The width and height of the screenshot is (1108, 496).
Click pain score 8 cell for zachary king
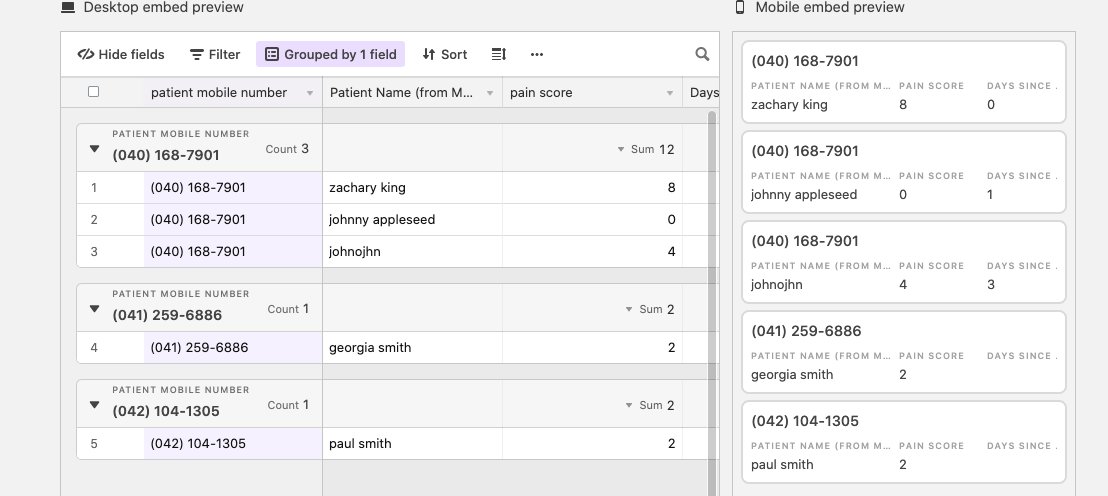tap(592, 188)
